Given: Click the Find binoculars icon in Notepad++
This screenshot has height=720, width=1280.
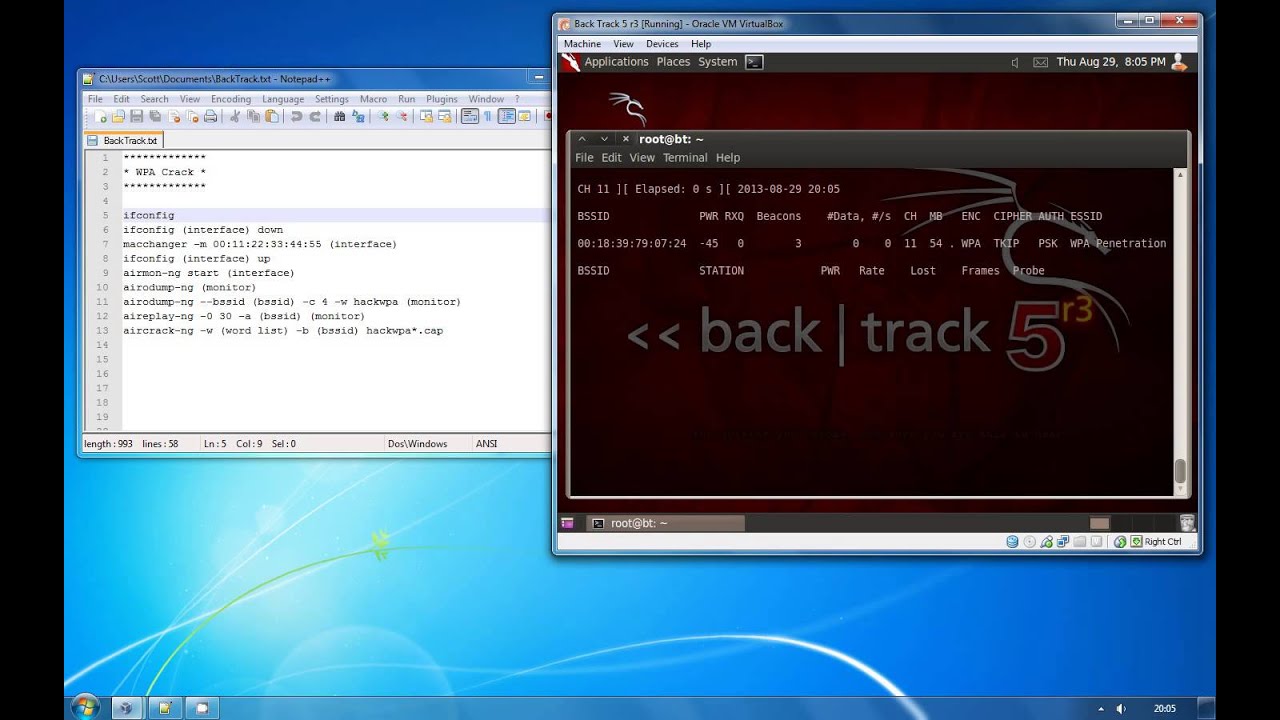Looking at the screenshot, I should point(340,116).
